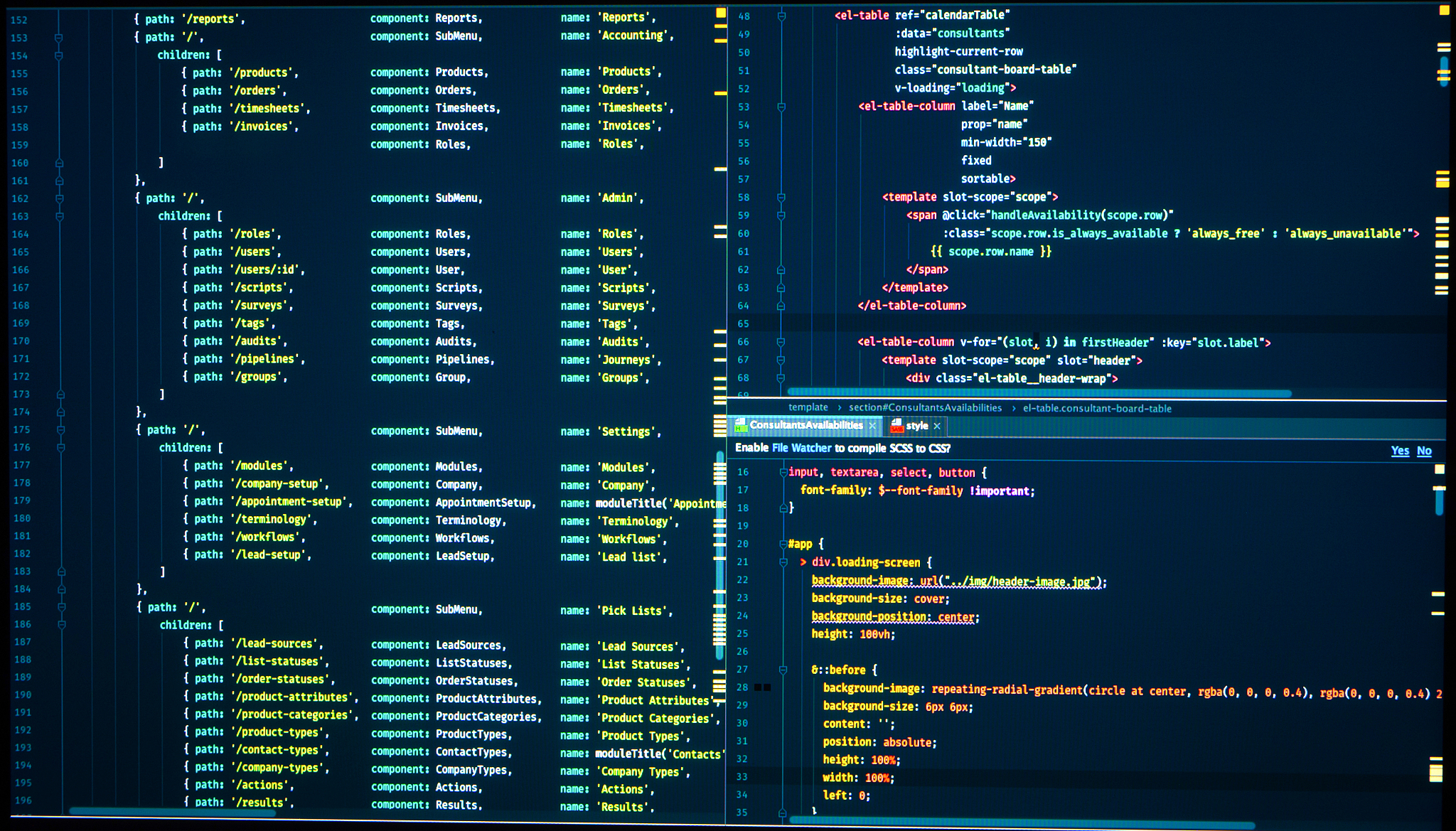Click the first color preview square on line 28
The height and width of the screenshot is (831, 1456).
click(758, 687)
